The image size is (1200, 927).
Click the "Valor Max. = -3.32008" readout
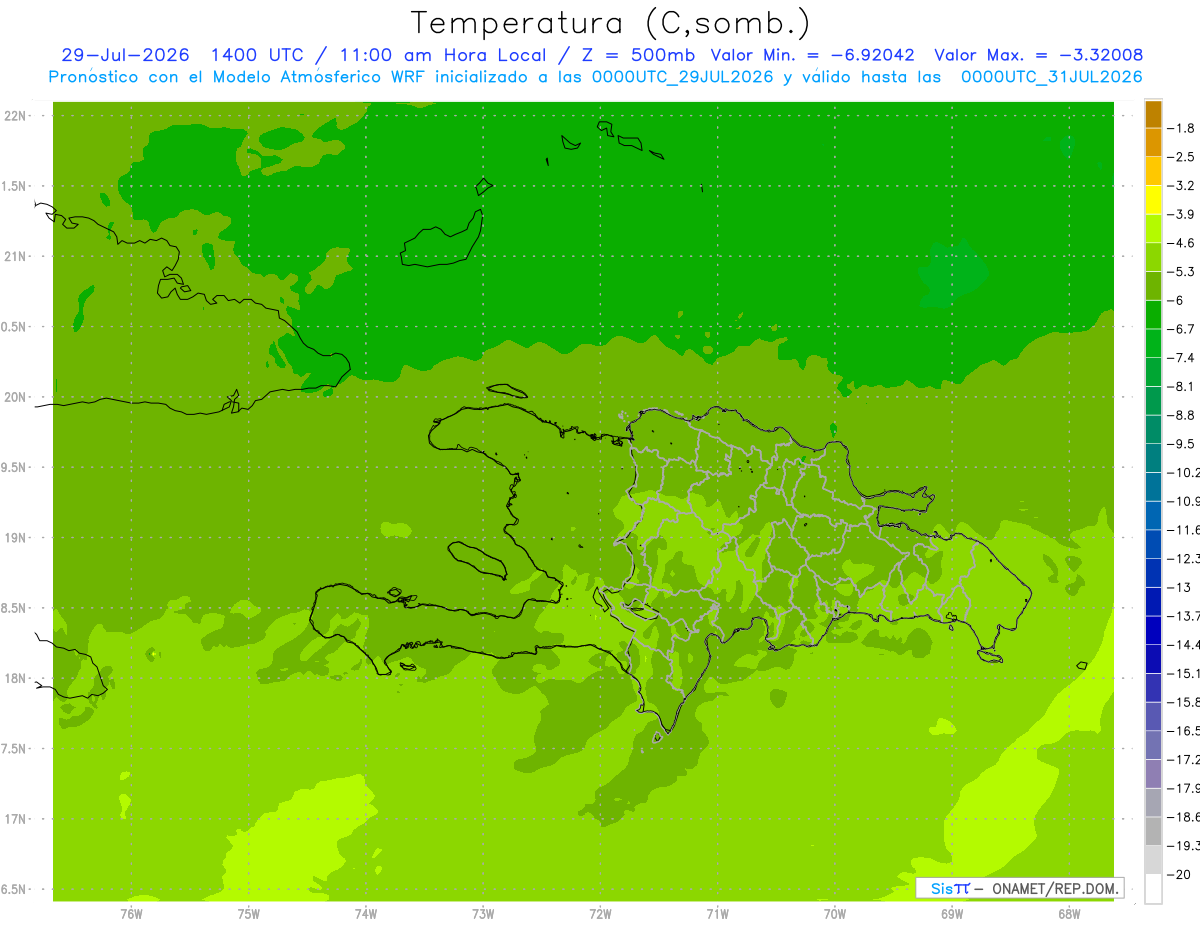(1038, 55)
